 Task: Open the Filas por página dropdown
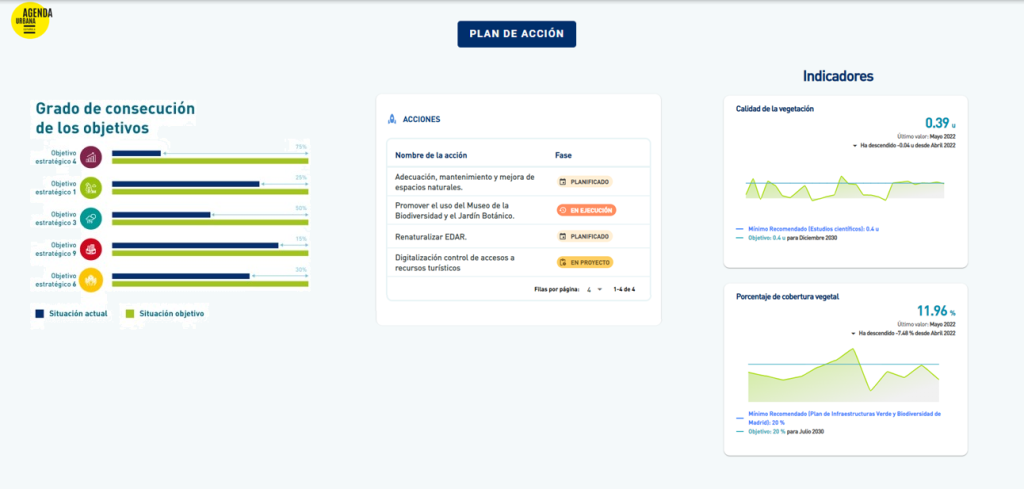click(594, 290)
